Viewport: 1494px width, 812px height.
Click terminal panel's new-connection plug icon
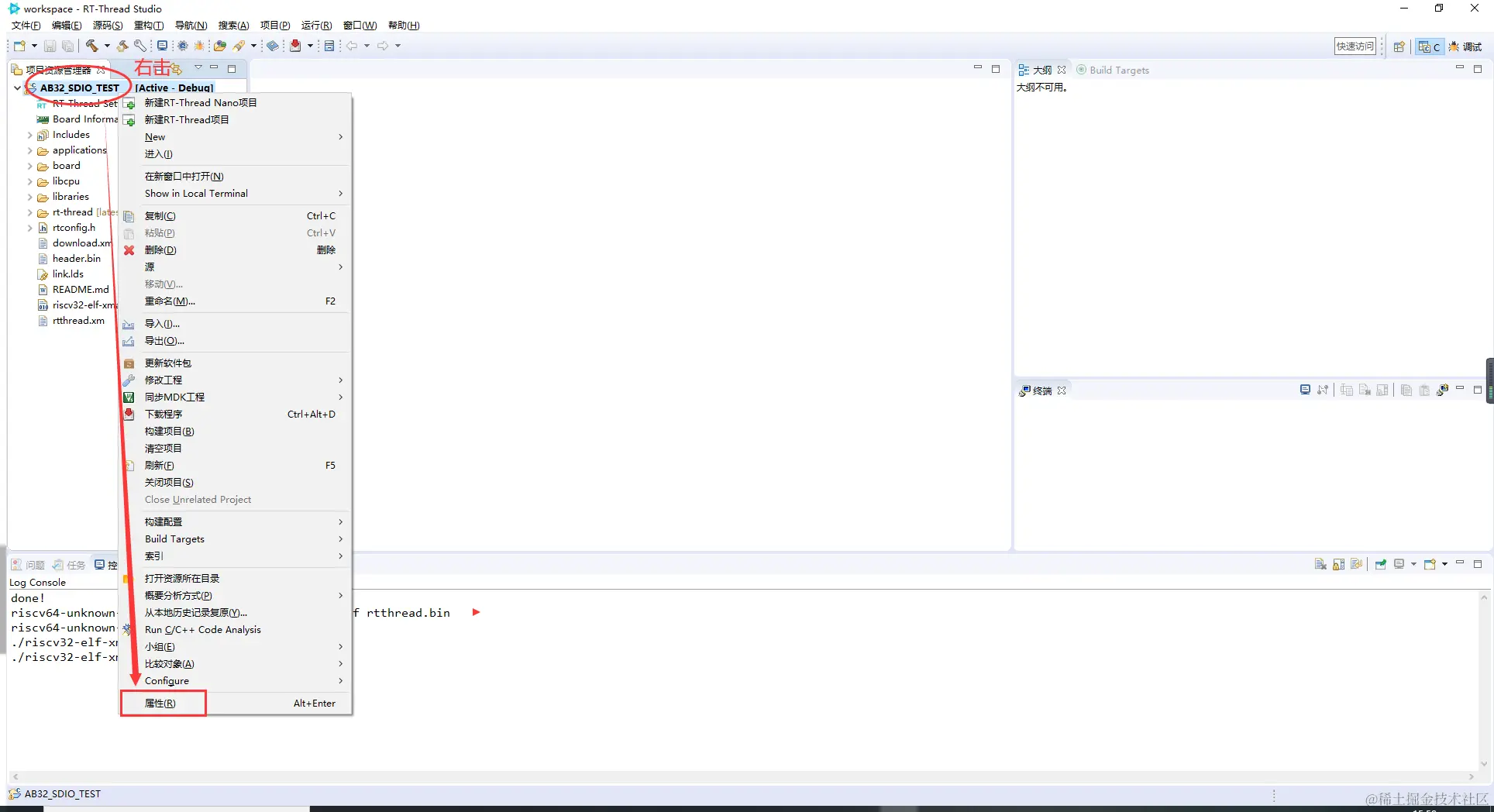tap(1442, 390)
